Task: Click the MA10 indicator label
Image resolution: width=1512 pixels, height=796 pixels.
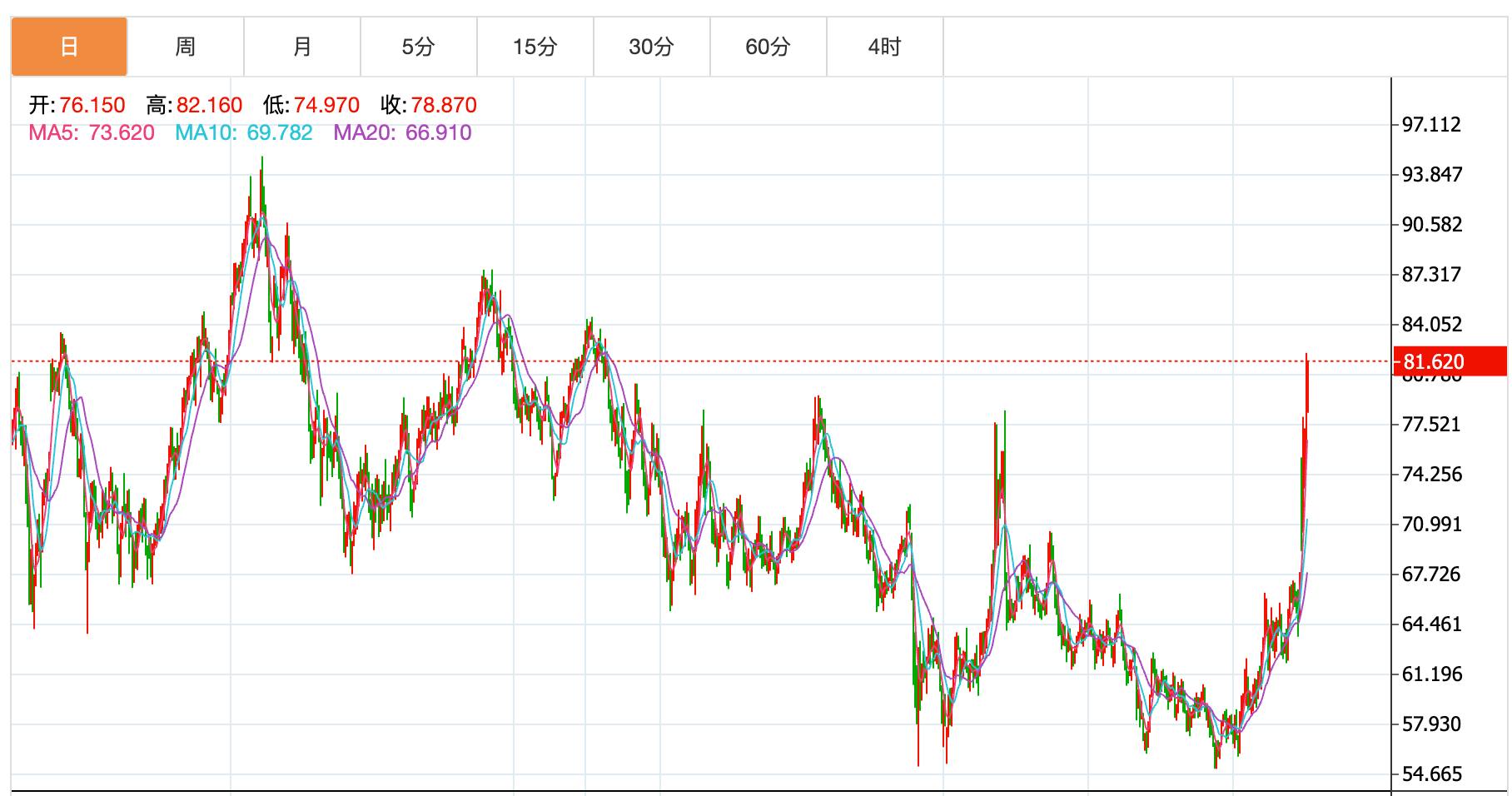Action: click(243, 133)
